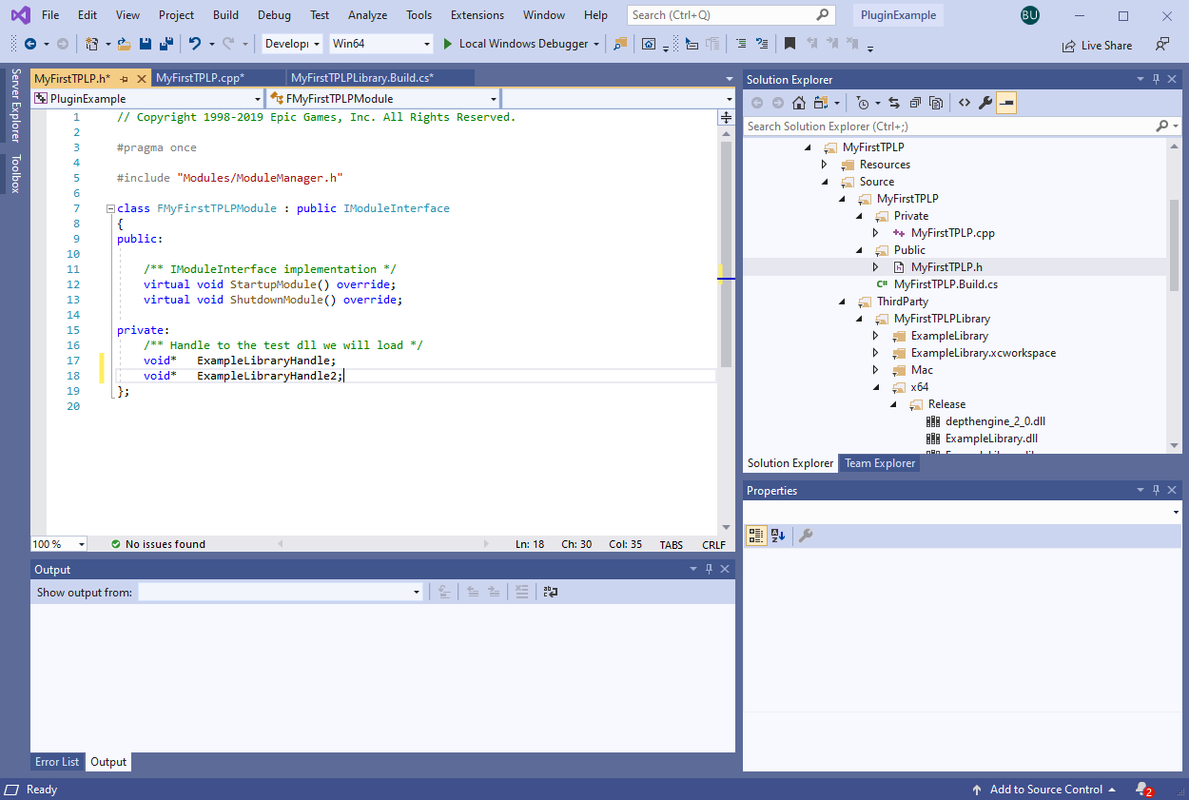Start debugging with the green play icon

447,44
